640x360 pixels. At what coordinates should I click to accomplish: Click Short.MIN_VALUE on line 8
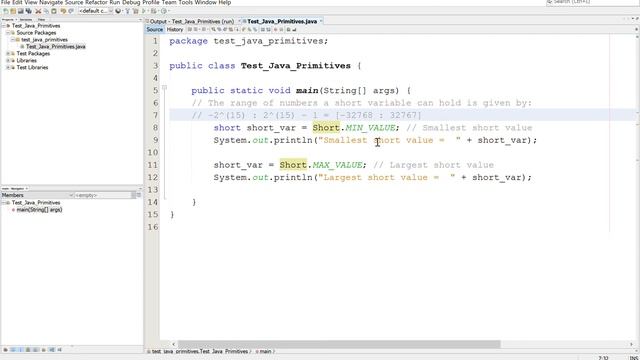(x=354, y=128)
